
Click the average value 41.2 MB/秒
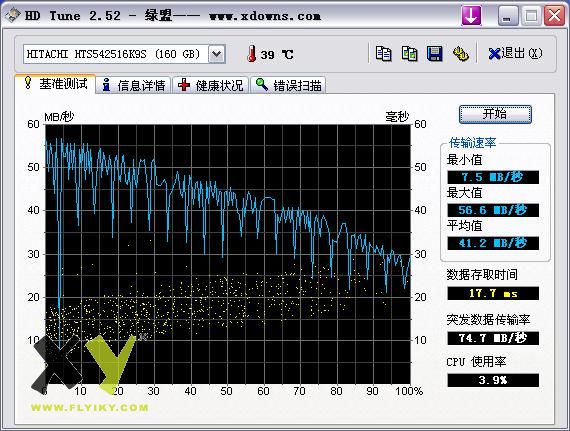pyautogui.click(x=493, y=243)
